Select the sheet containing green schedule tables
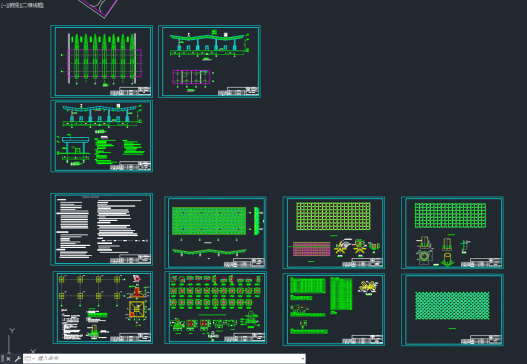Screen dimensions: 527x364 pyautogui.click(x=334, y=310)
